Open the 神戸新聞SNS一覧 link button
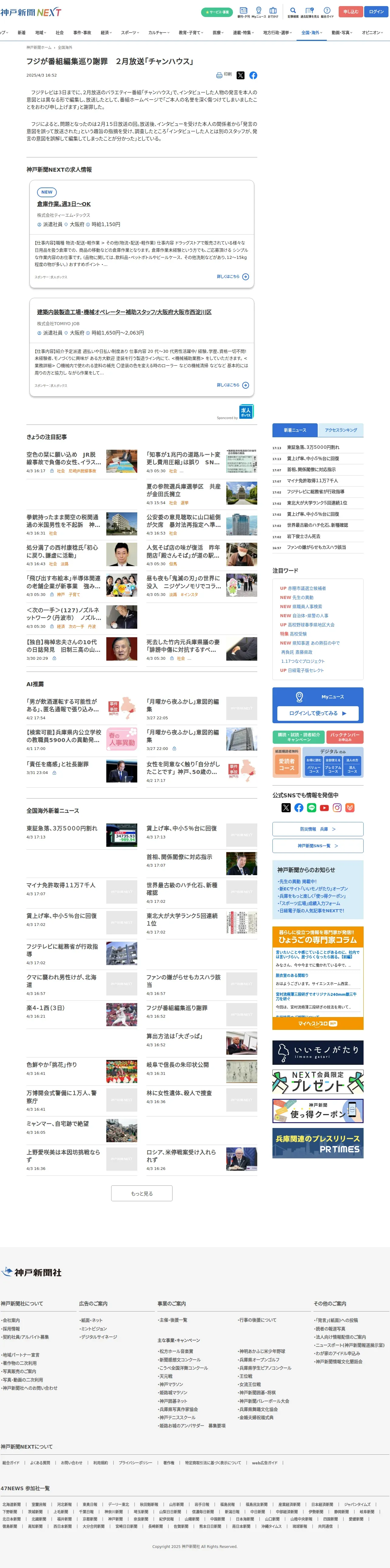Viewport: 390px width, 1568px height. [318, 846]
